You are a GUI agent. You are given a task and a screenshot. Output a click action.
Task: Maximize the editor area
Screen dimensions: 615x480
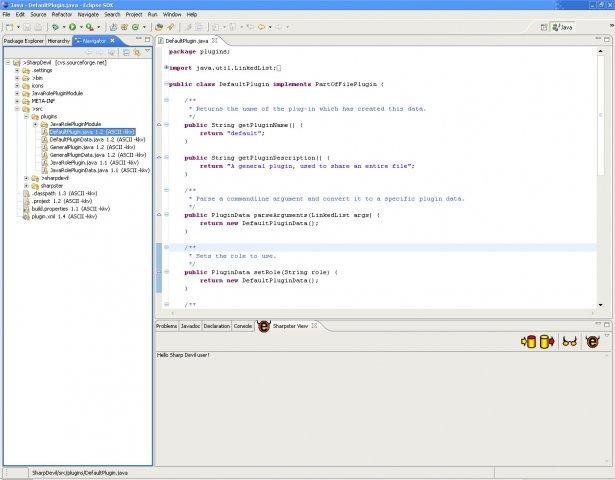tap(607, 40)
